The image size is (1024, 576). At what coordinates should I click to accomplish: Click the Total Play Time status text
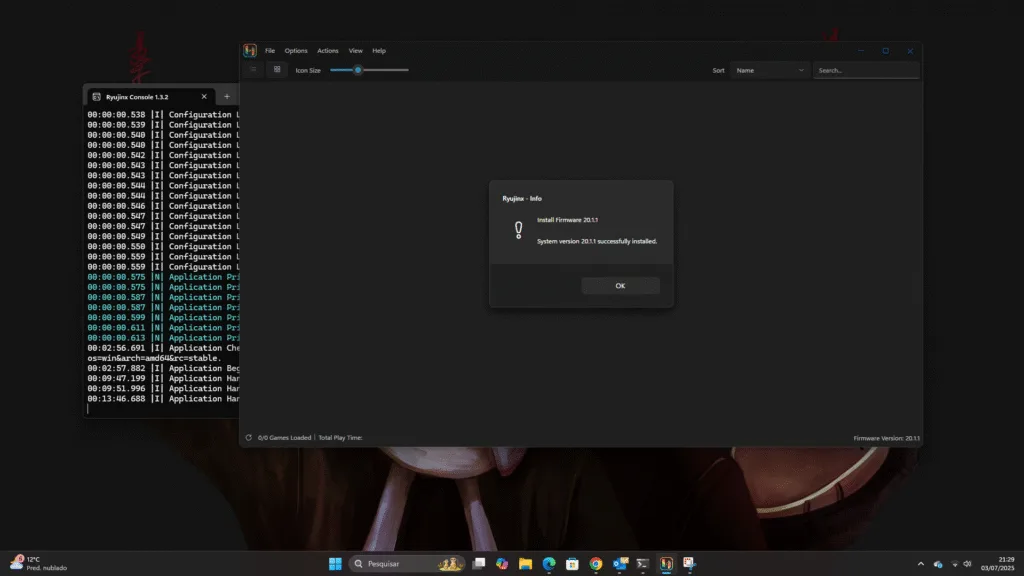[x=340, y=438]
